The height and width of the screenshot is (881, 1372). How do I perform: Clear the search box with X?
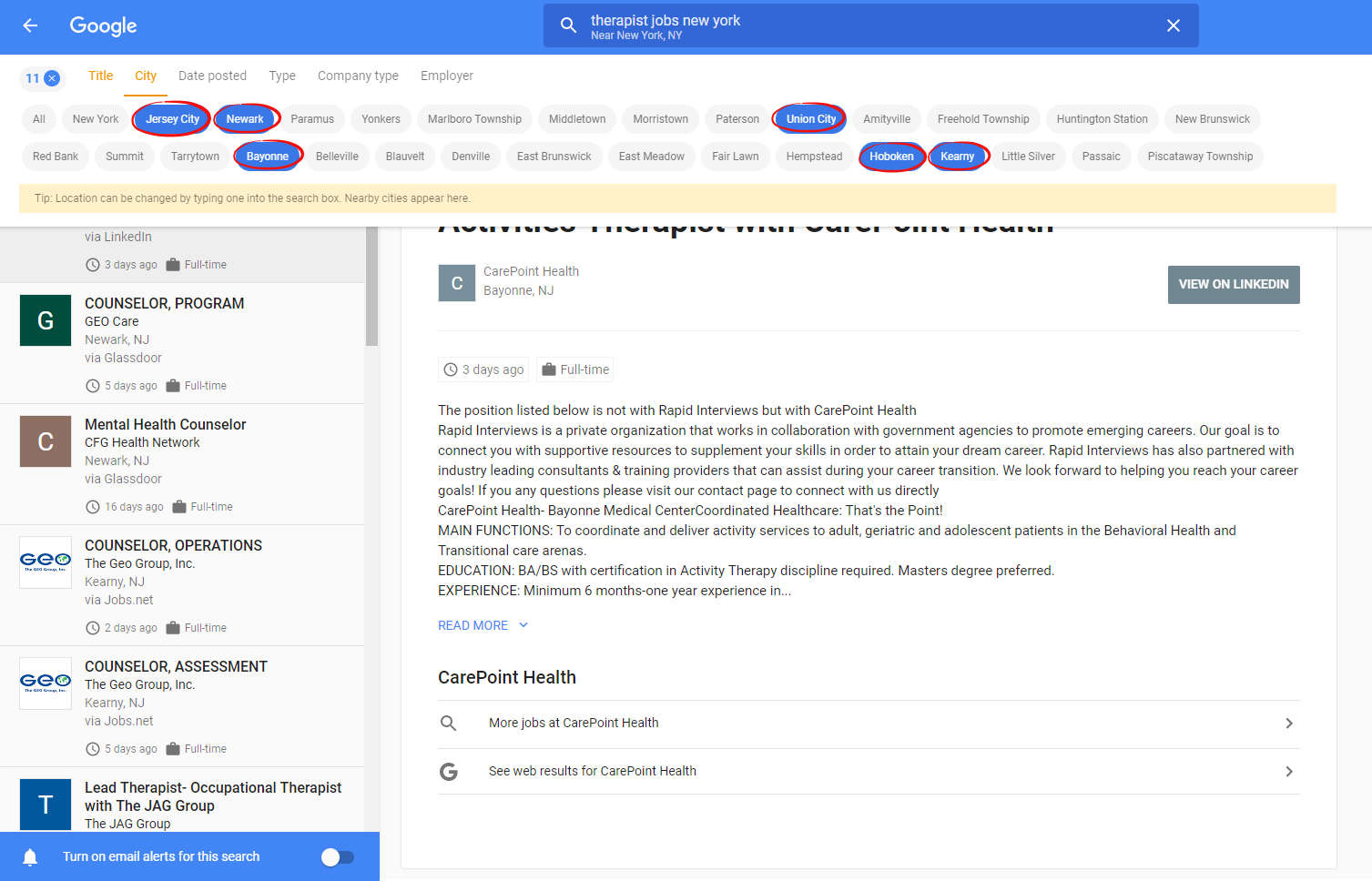[x=1173, y=25]
